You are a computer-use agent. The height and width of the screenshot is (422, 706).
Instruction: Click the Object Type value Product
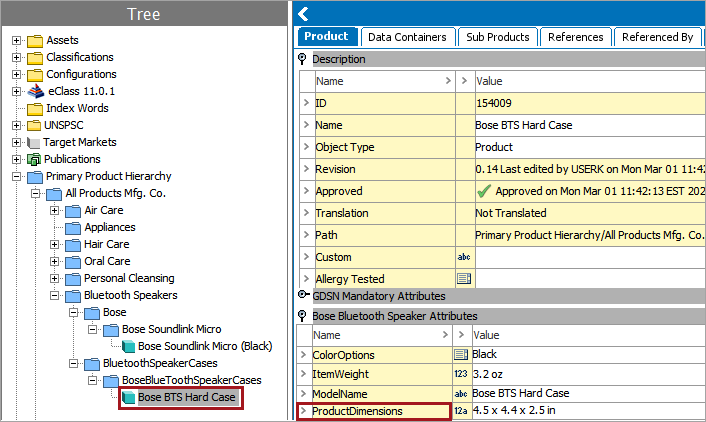point(494,147)
